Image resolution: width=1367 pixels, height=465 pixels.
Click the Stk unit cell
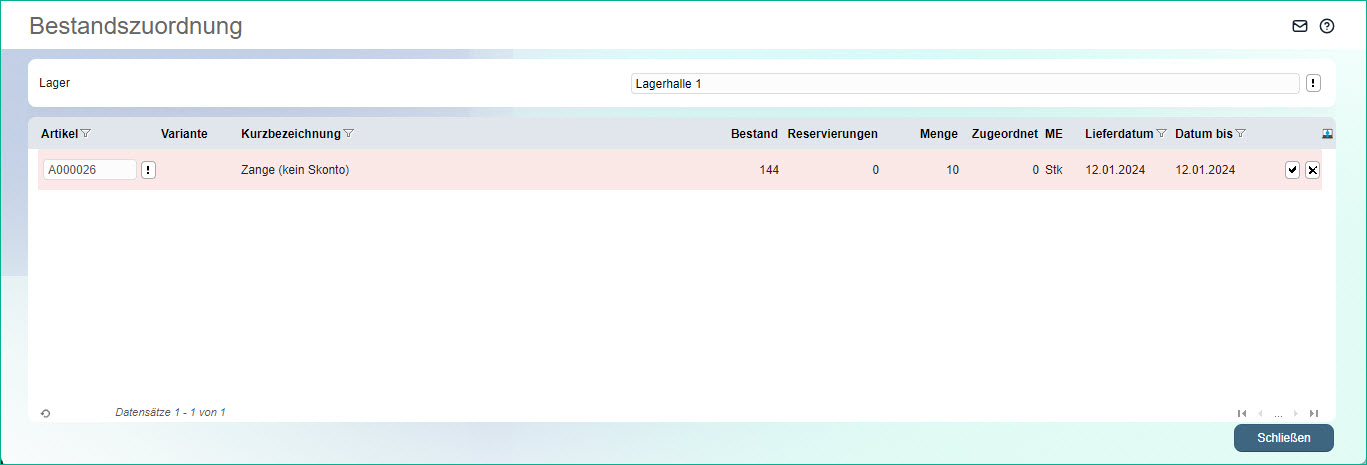tap(1054, 170)
